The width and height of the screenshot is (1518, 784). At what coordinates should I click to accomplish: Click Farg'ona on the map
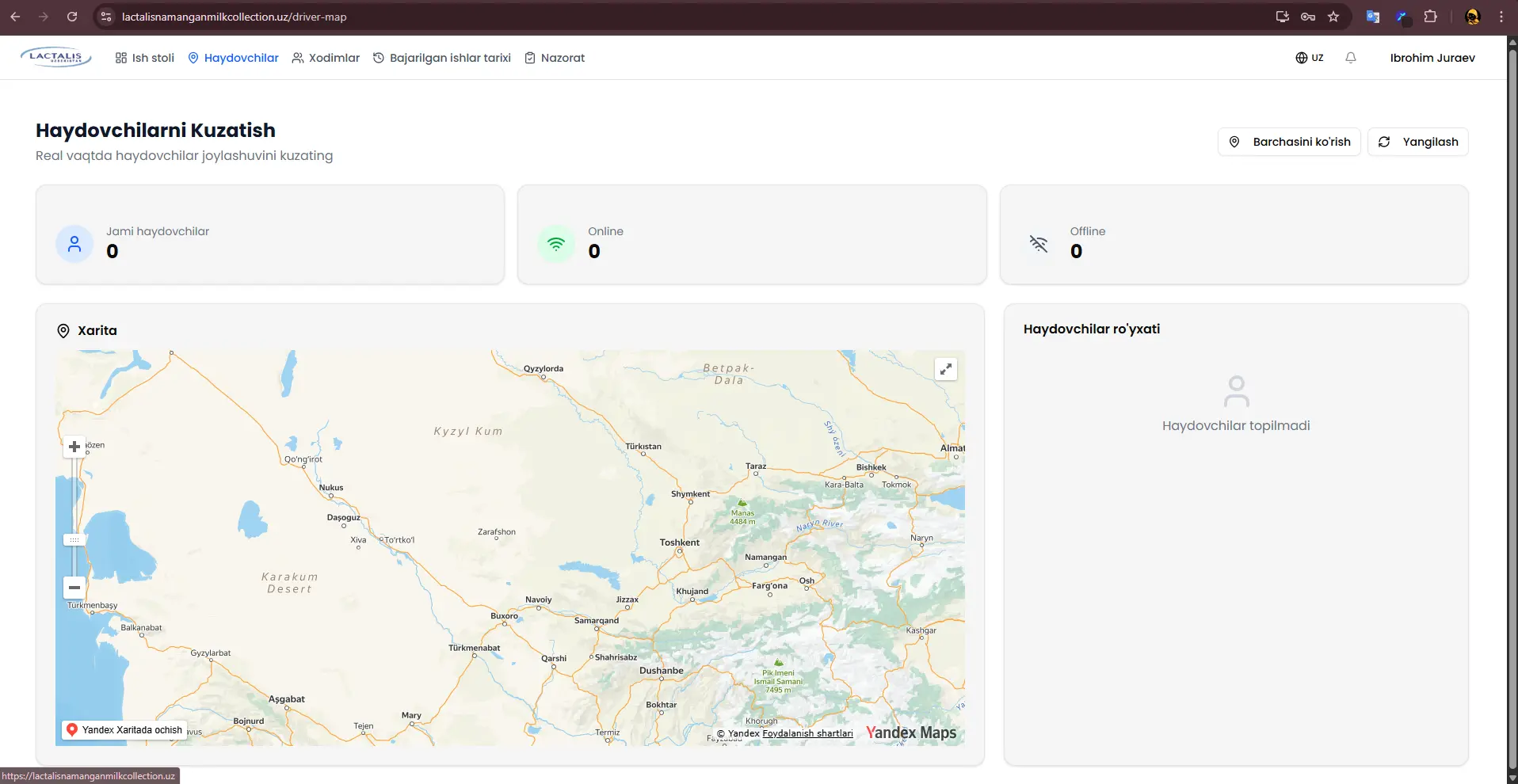[x=770, y=586]
